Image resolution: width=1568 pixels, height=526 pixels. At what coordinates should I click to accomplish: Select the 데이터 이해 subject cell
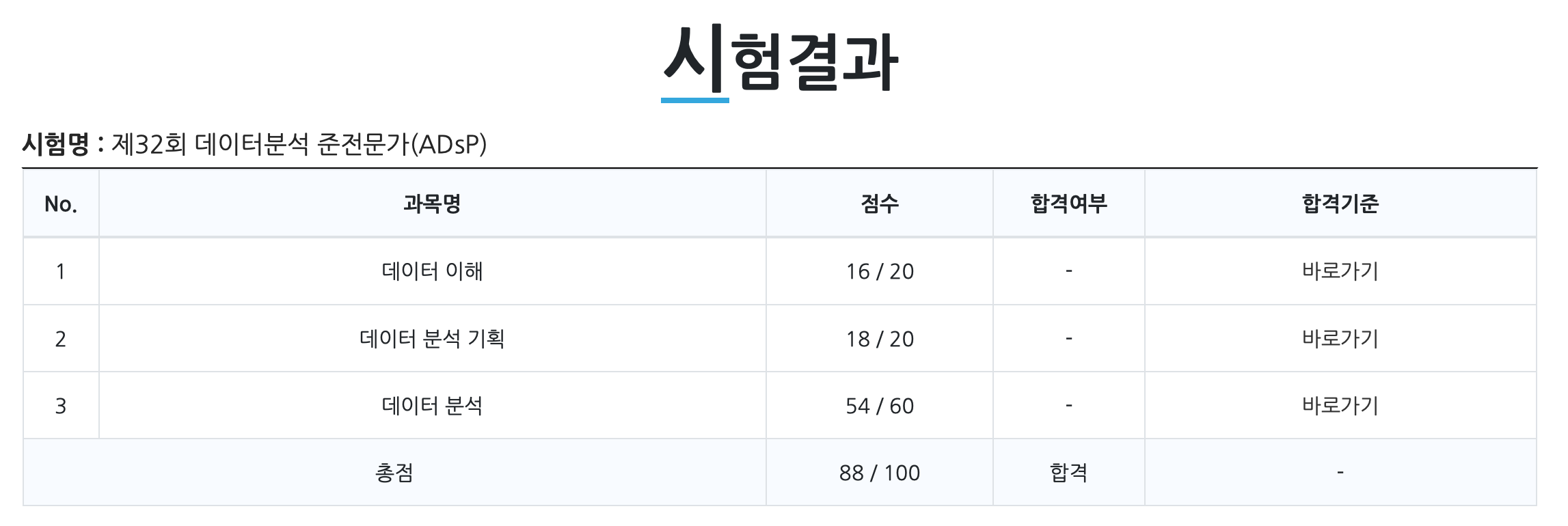432,271
